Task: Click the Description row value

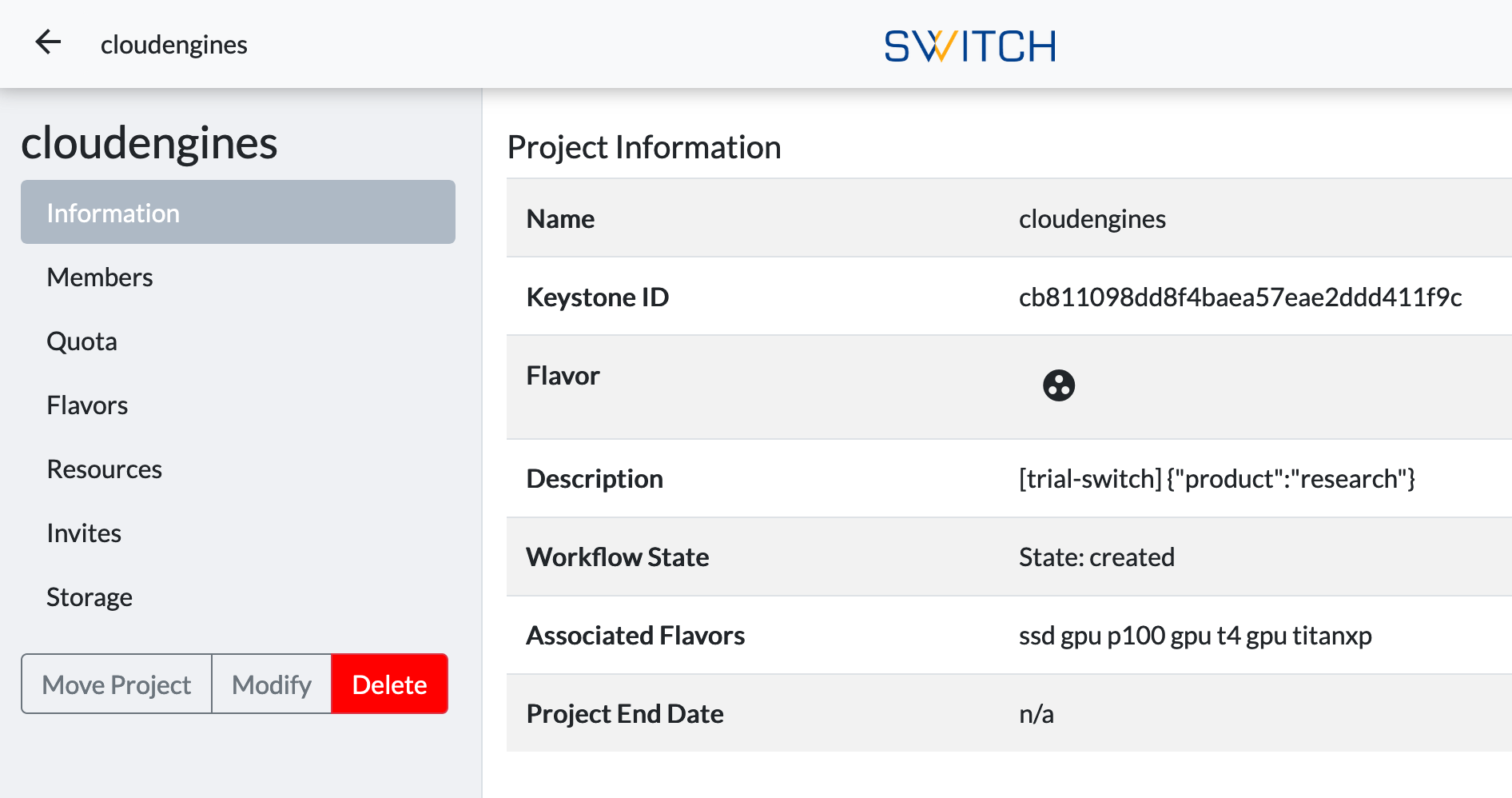Action: [1216, 478]
